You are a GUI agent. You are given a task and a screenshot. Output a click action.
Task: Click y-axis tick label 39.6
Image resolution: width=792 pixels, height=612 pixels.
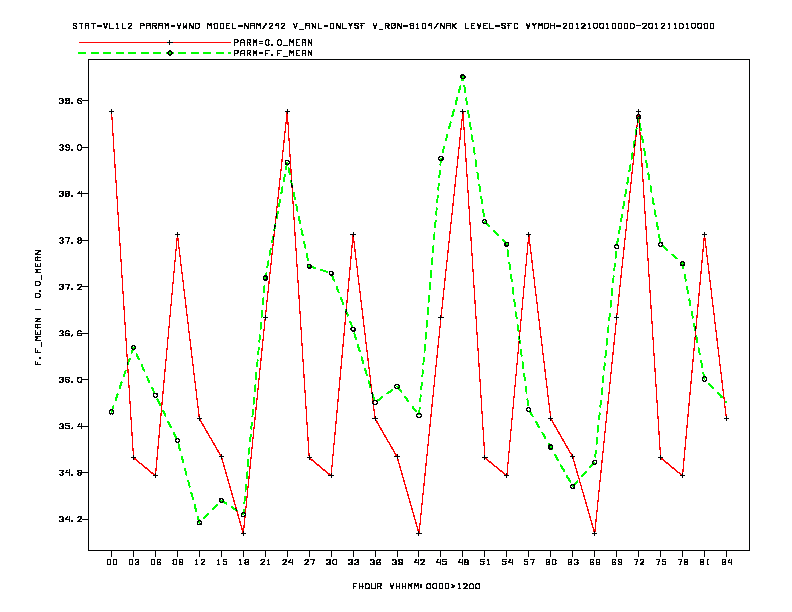70,101
